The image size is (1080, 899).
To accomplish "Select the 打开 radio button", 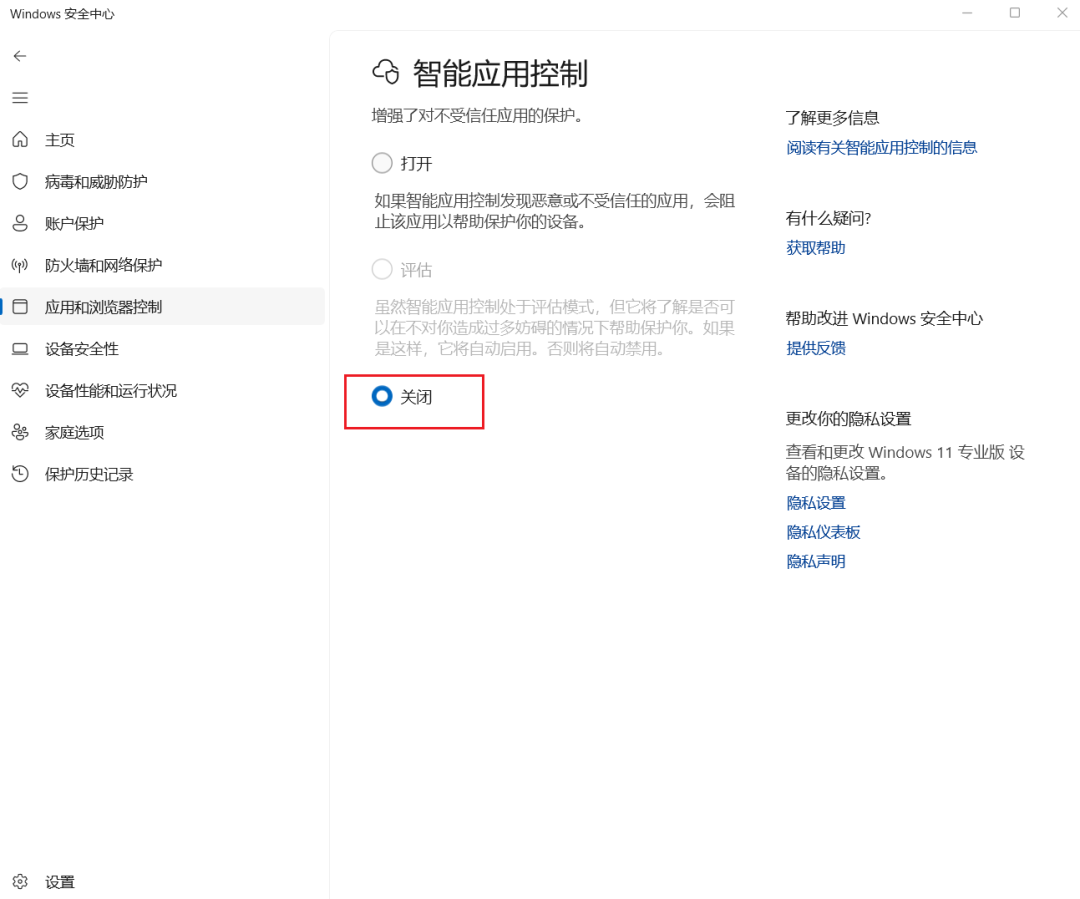I will click(382, 163).
